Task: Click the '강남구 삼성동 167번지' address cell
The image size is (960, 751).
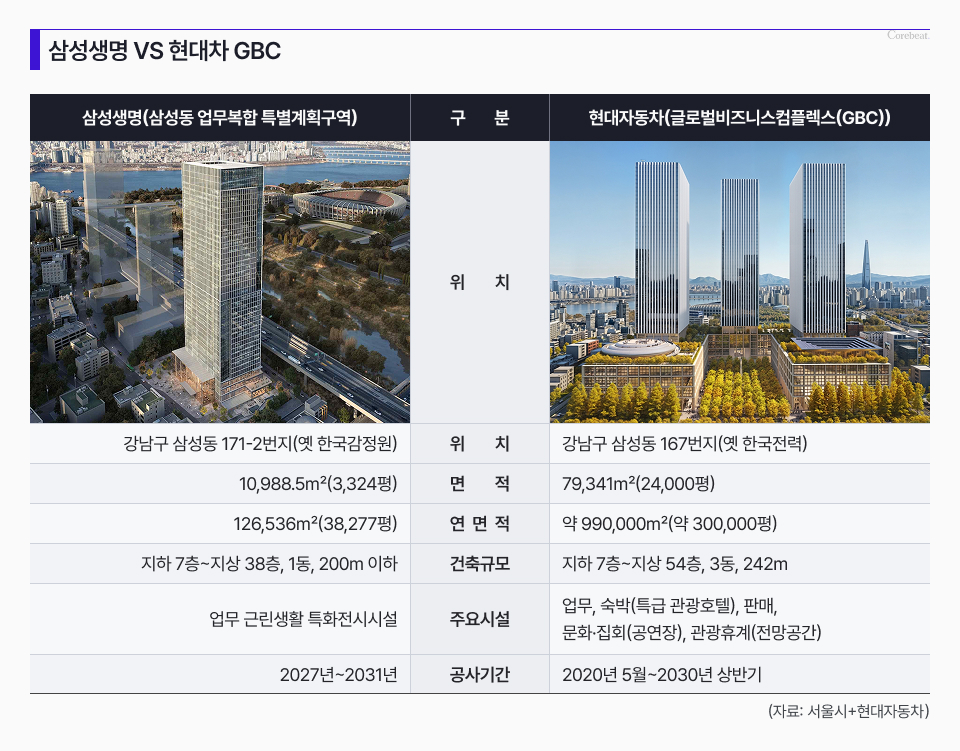Action: click(x=685, y=444)
